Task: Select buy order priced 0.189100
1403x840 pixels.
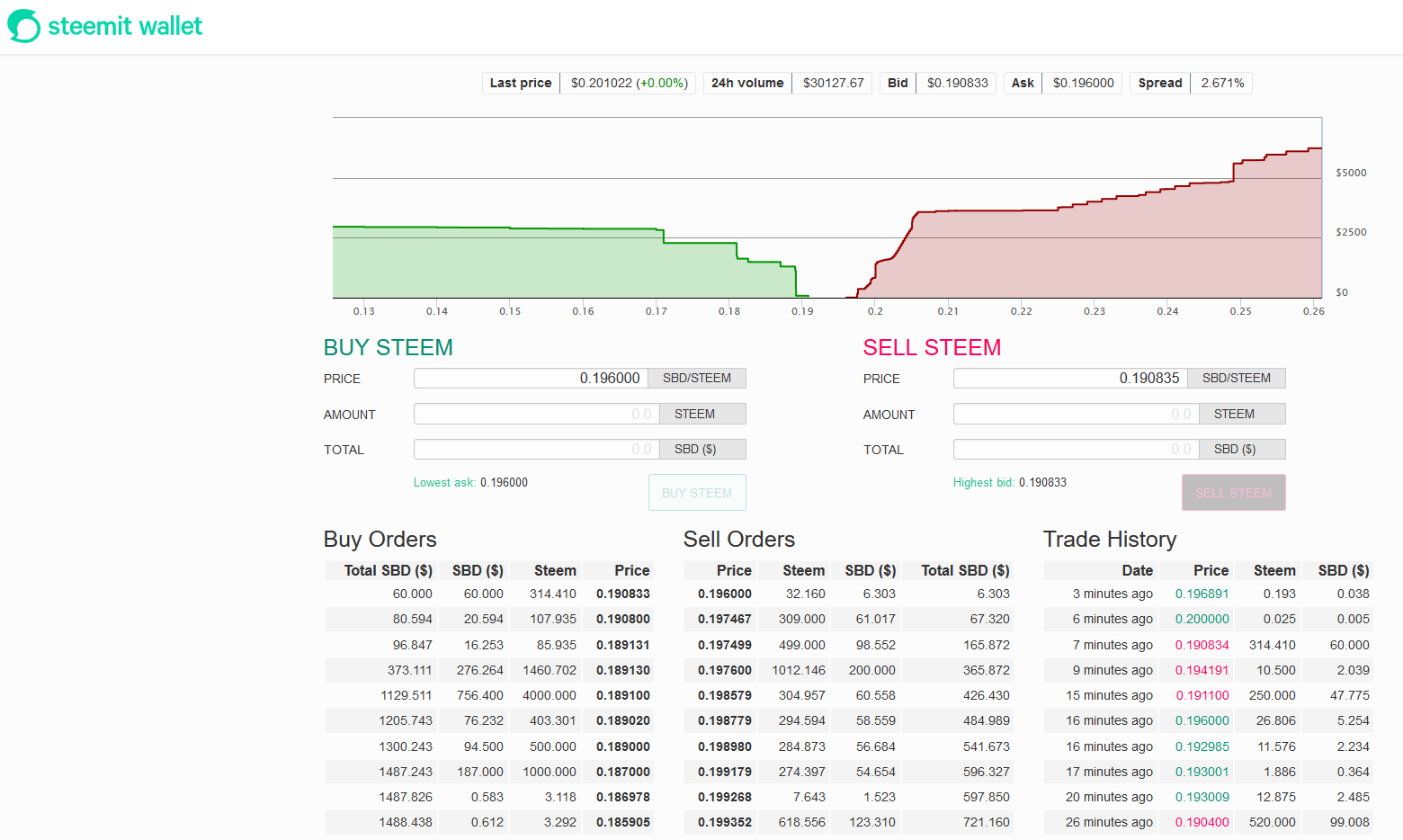Action: click(x=488, y=695)
